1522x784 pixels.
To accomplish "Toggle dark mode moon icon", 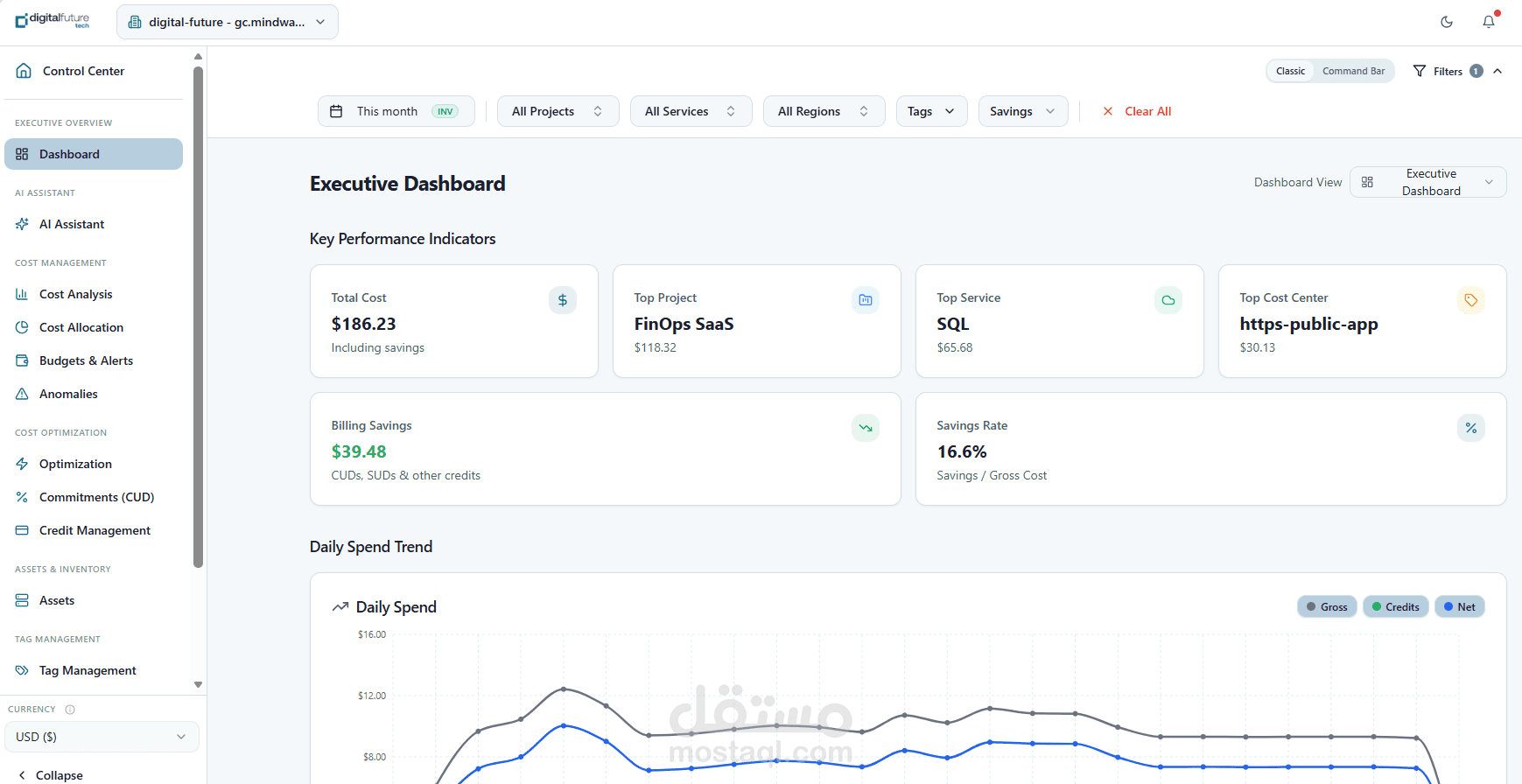I will (1447, 22).
